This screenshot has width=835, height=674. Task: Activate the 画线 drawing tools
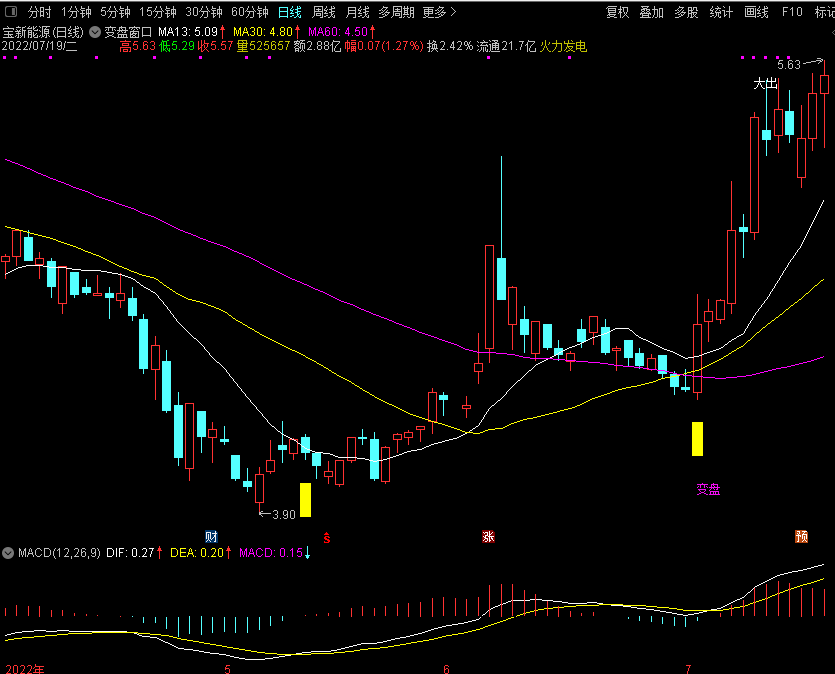tap(756, 12)
